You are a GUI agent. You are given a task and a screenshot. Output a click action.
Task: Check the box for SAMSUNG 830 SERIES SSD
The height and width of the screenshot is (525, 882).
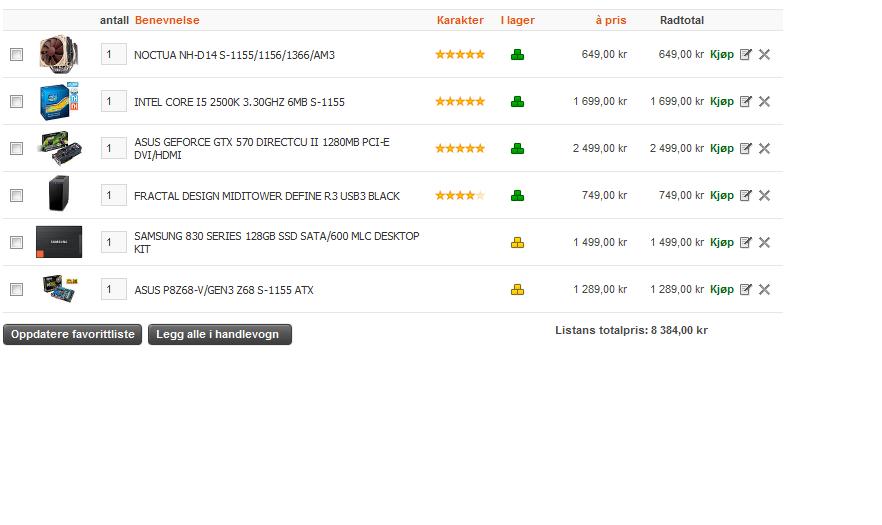pyautogui.click(x=16, y=243)
